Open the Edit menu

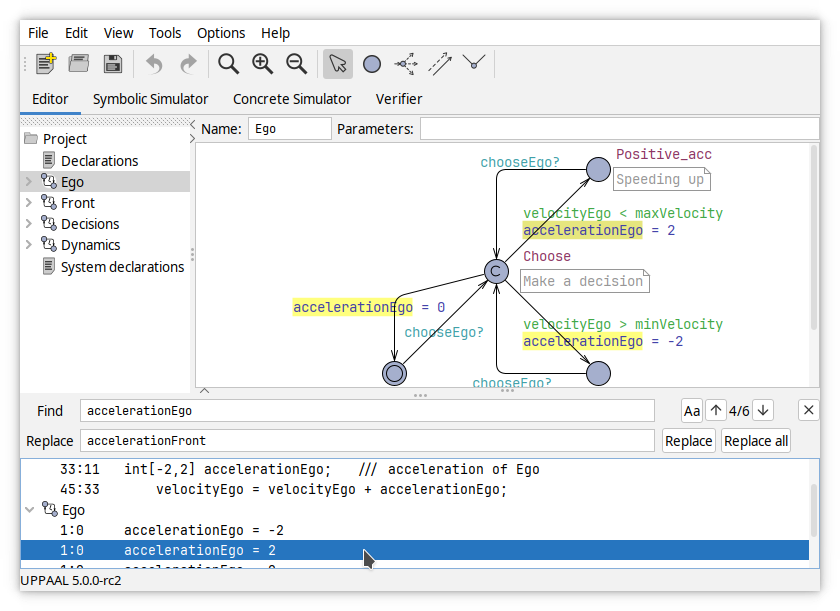76,33
